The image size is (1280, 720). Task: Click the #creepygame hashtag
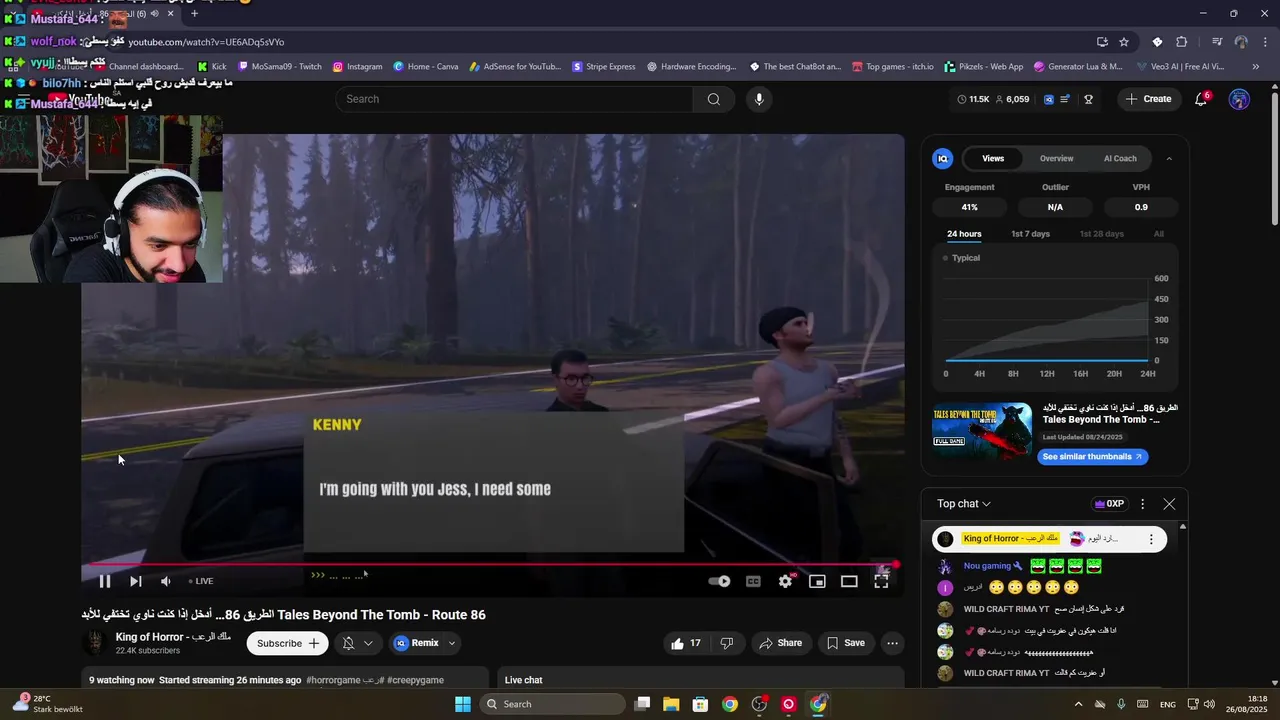415,680
